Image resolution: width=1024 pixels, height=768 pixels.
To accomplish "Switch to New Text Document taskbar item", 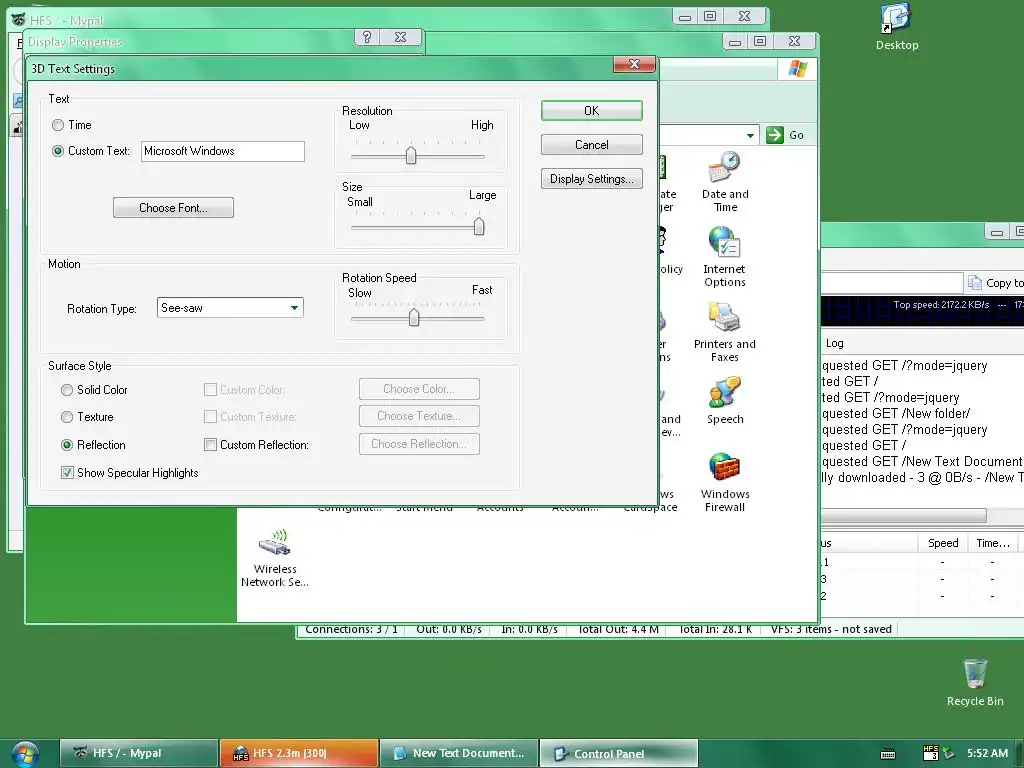I will (459, 753).
